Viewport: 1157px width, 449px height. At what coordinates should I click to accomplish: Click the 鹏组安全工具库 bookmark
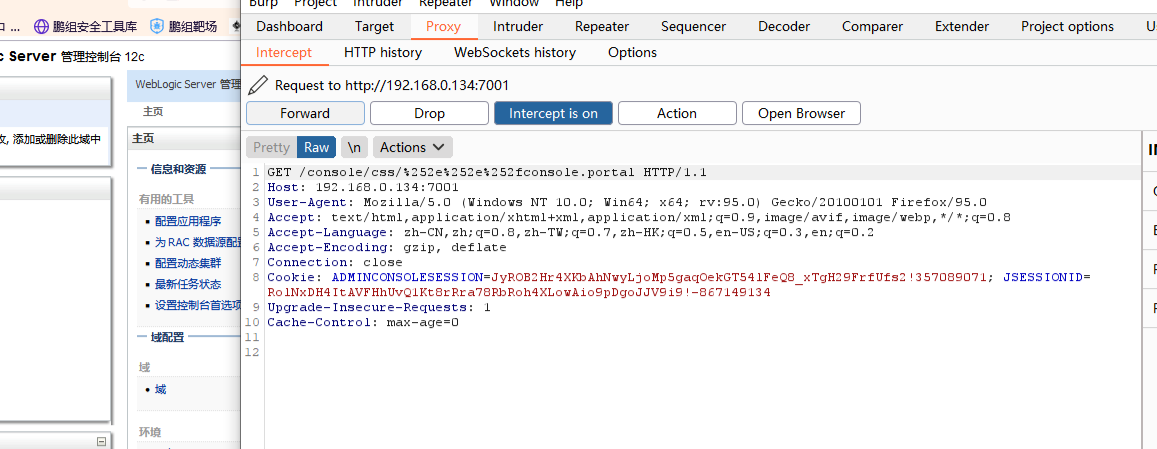click(95, 27)
